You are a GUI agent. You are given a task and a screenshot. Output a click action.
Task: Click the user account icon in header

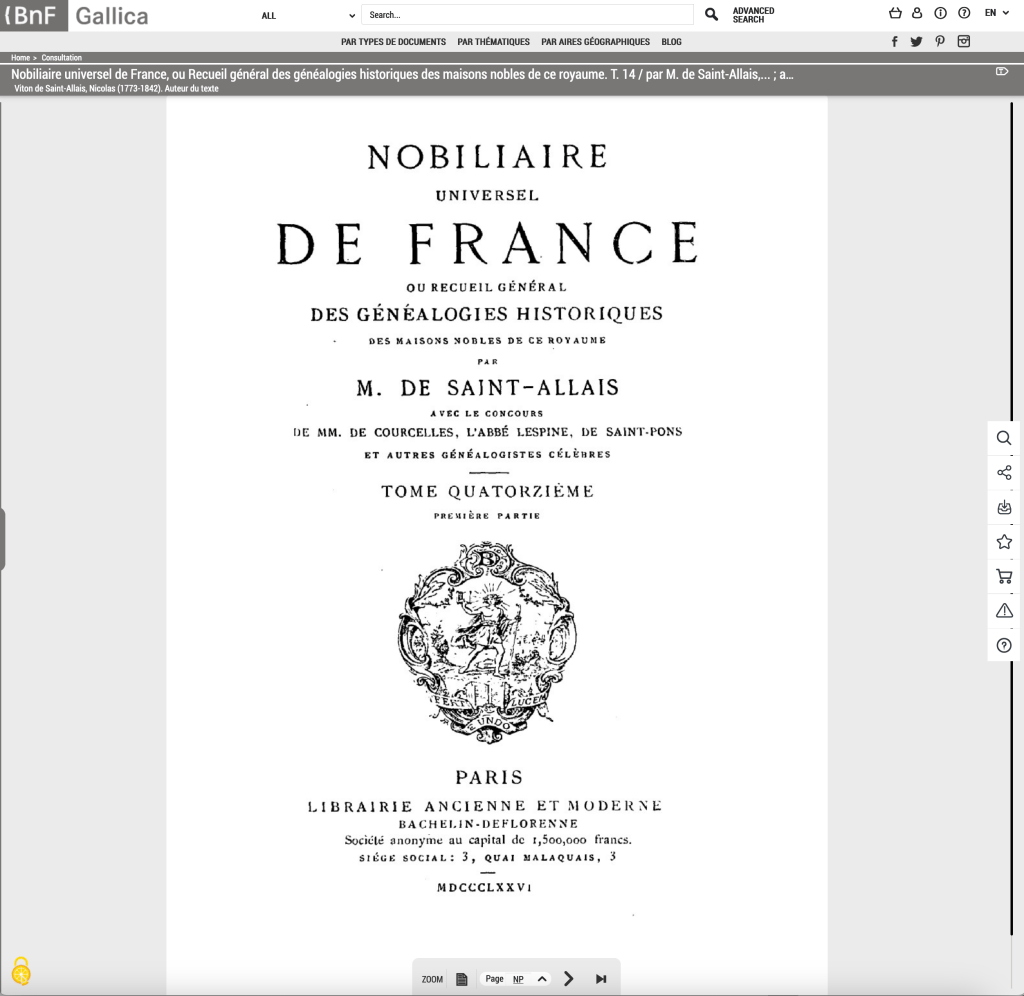[x=917, y=13]
